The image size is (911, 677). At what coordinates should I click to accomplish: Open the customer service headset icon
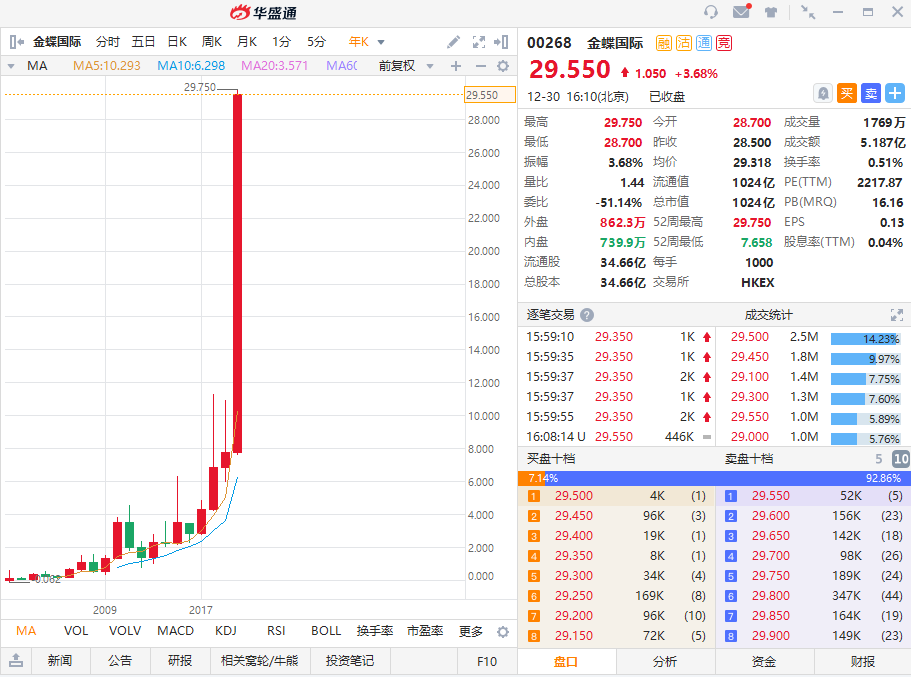click(711, 12)
